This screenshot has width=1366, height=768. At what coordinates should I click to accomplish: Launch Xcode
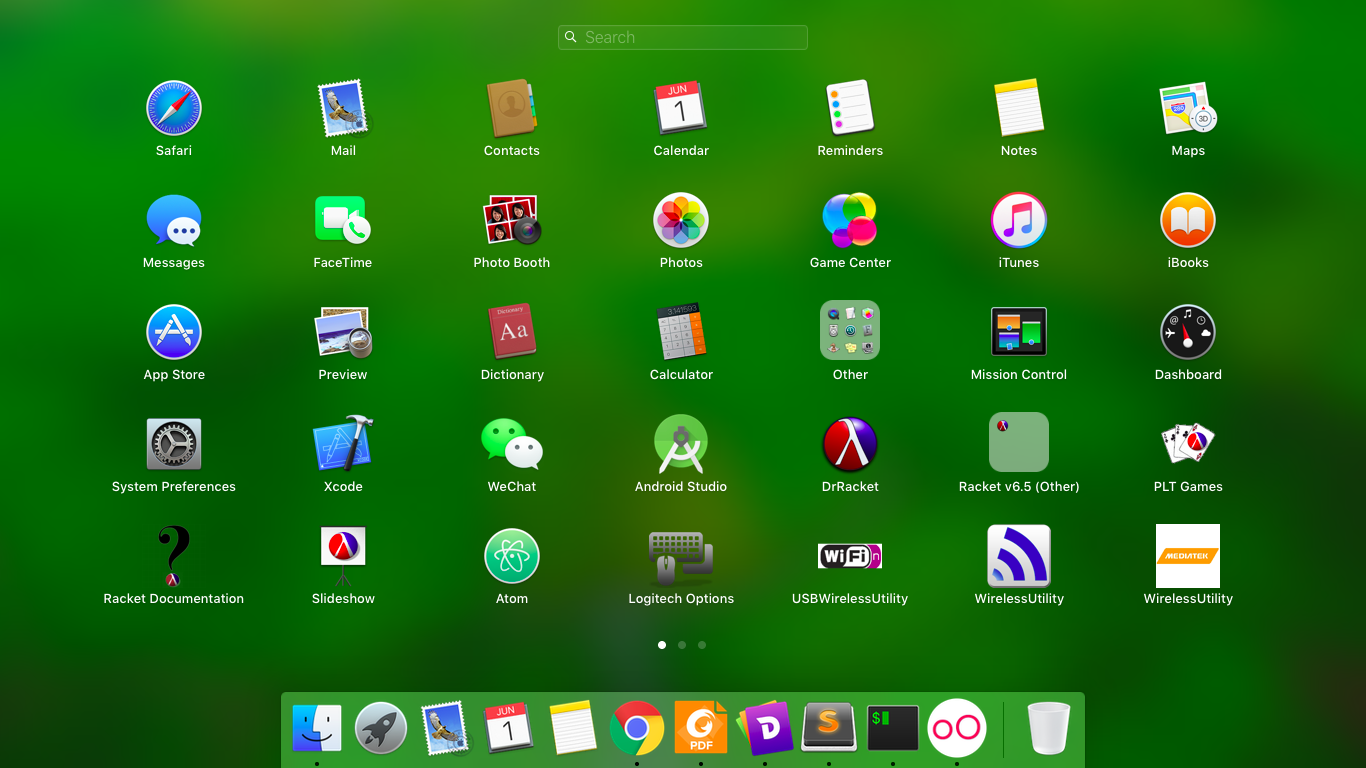[x=343, y=444]
